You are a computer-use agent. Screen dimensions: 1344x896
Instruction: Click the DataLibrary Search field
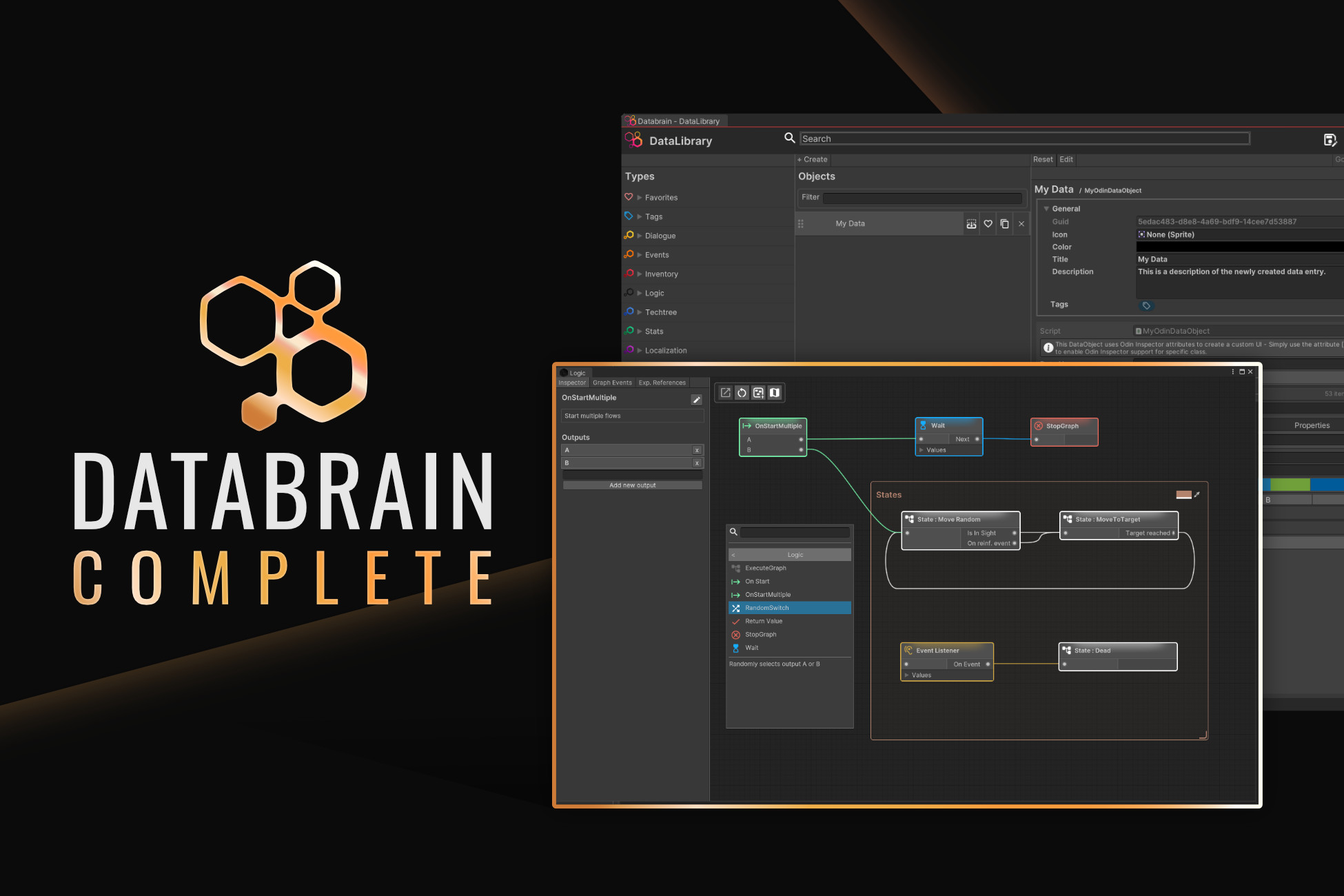coord(1025,139)
